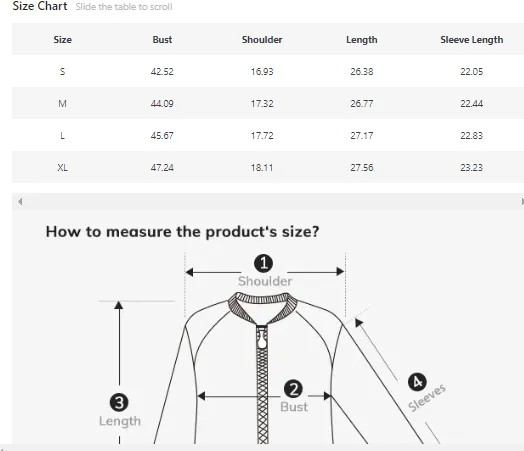Click the Size Chart heading
This screenshot has width=524, height=451.
(x=40, y=6)
